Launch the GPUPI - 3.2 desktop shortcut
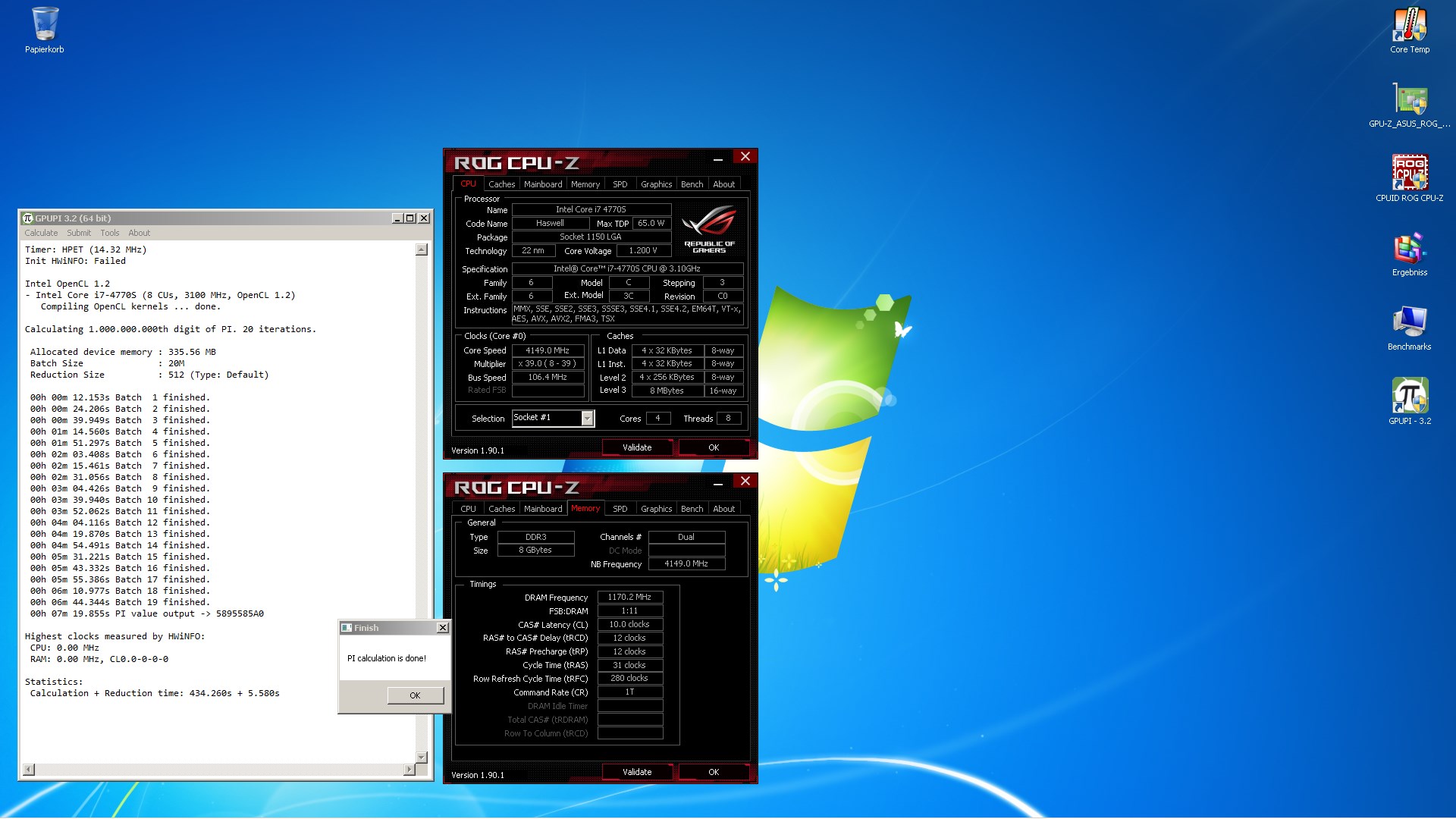 point(1410,402)
